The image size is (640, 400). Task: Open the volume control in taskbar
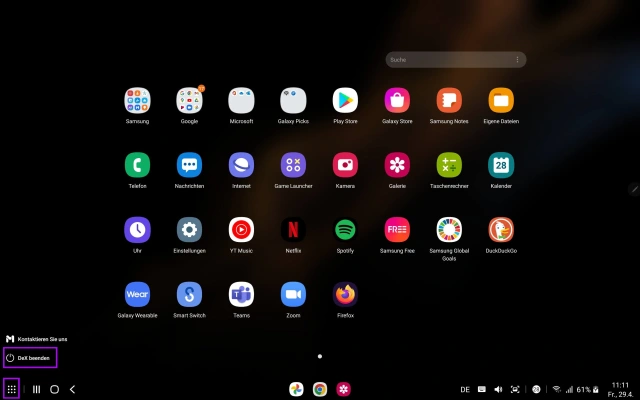pyautogui.click(x=498, y=389)
